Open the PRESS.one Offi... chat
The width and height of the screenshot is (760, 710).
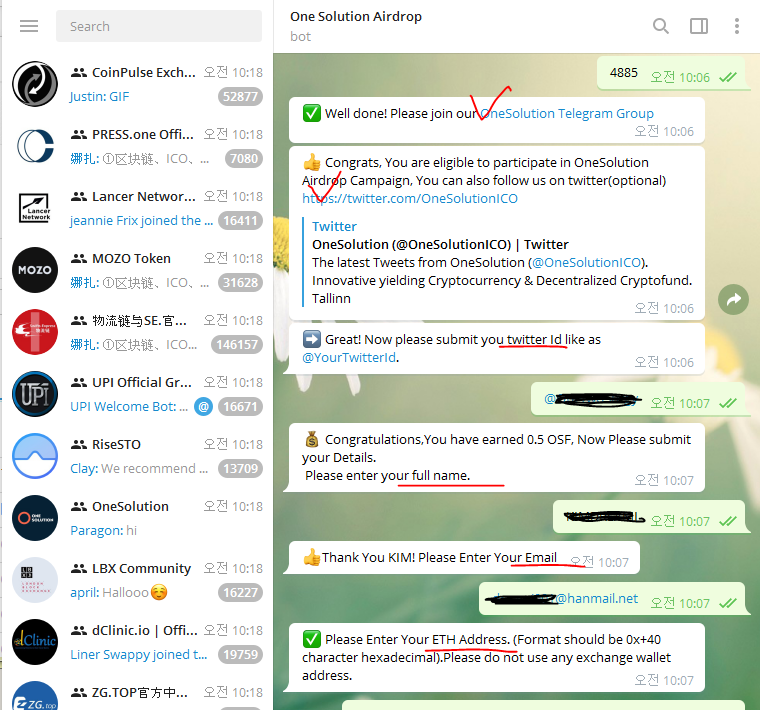(x=137, y=146)
